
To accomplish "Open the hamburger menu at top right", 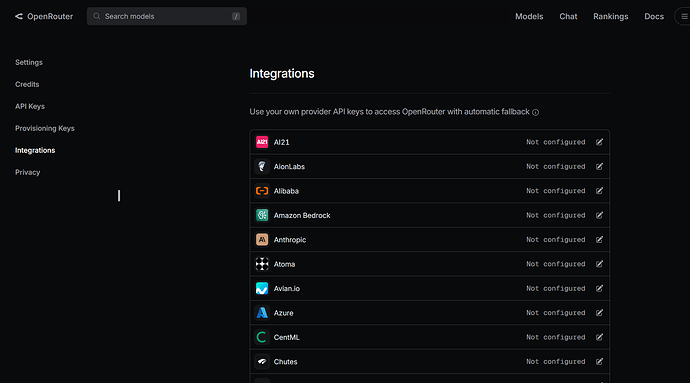I will tap(684, 16).
